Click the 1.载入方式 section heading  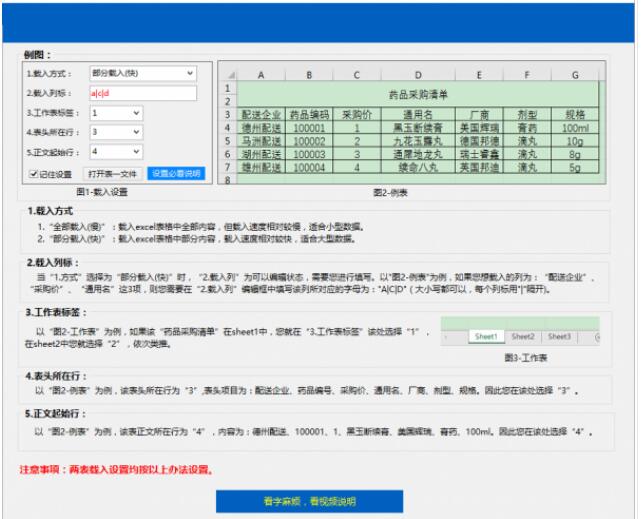[50, 211]
